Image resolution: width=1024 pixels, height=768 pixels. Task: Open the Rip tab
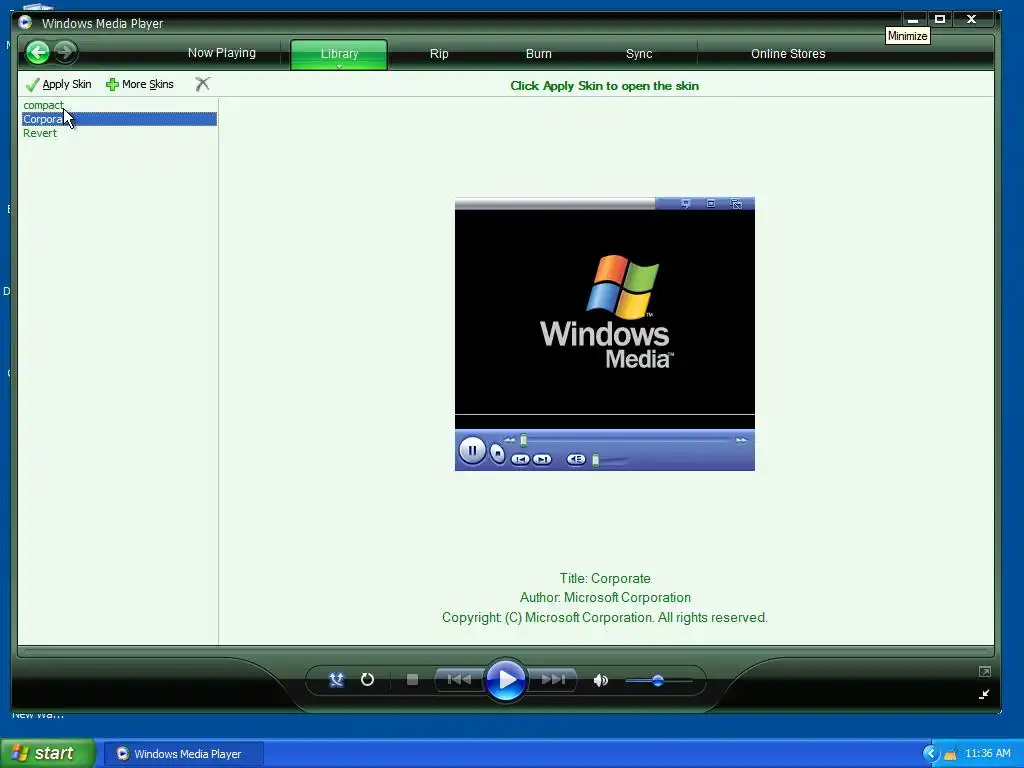point(439,54)
